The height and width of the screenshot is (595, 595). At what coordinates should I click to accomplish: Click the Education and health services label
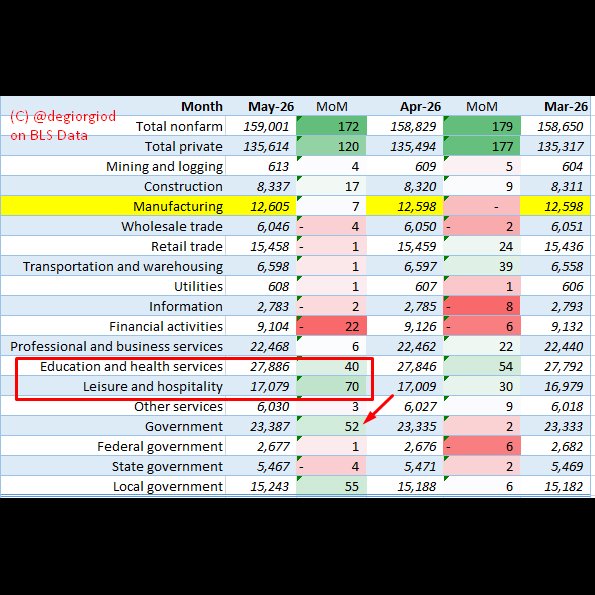coord(131,367)
